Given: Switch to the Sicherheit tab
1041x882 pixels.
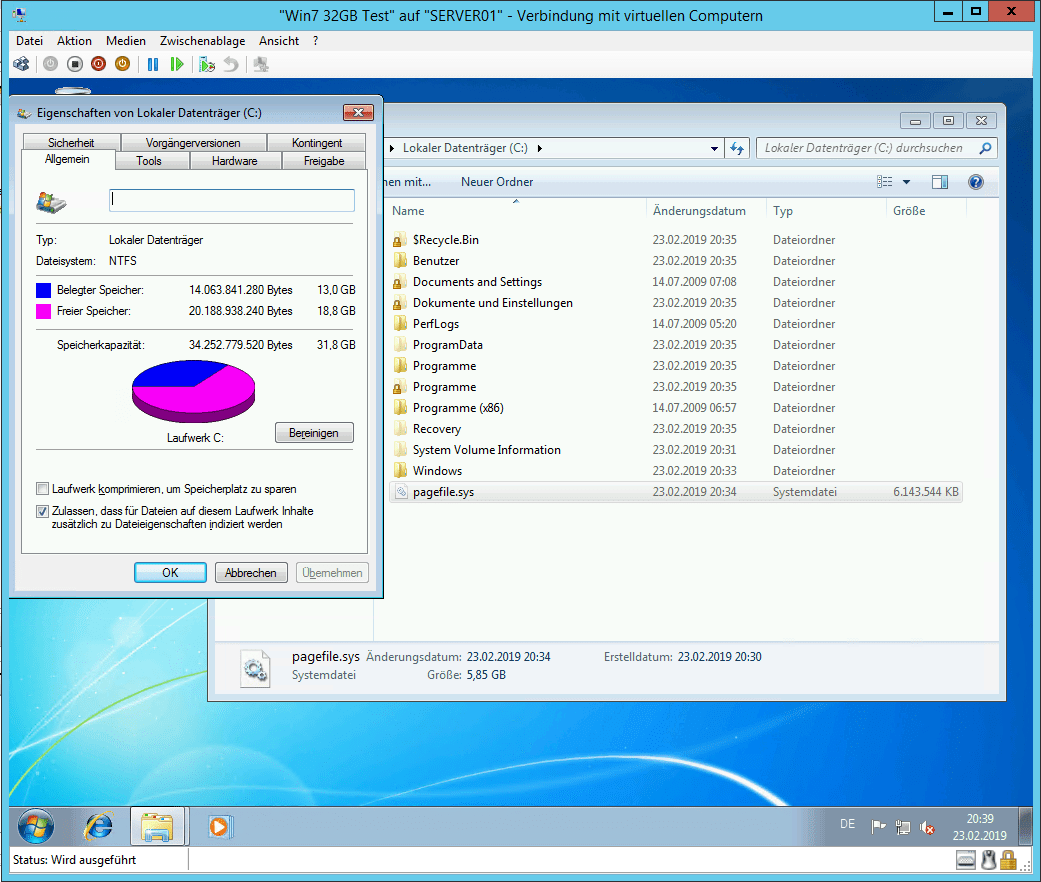Looking at the screenshot, I should pyautogui.click(x=71, y=143).
